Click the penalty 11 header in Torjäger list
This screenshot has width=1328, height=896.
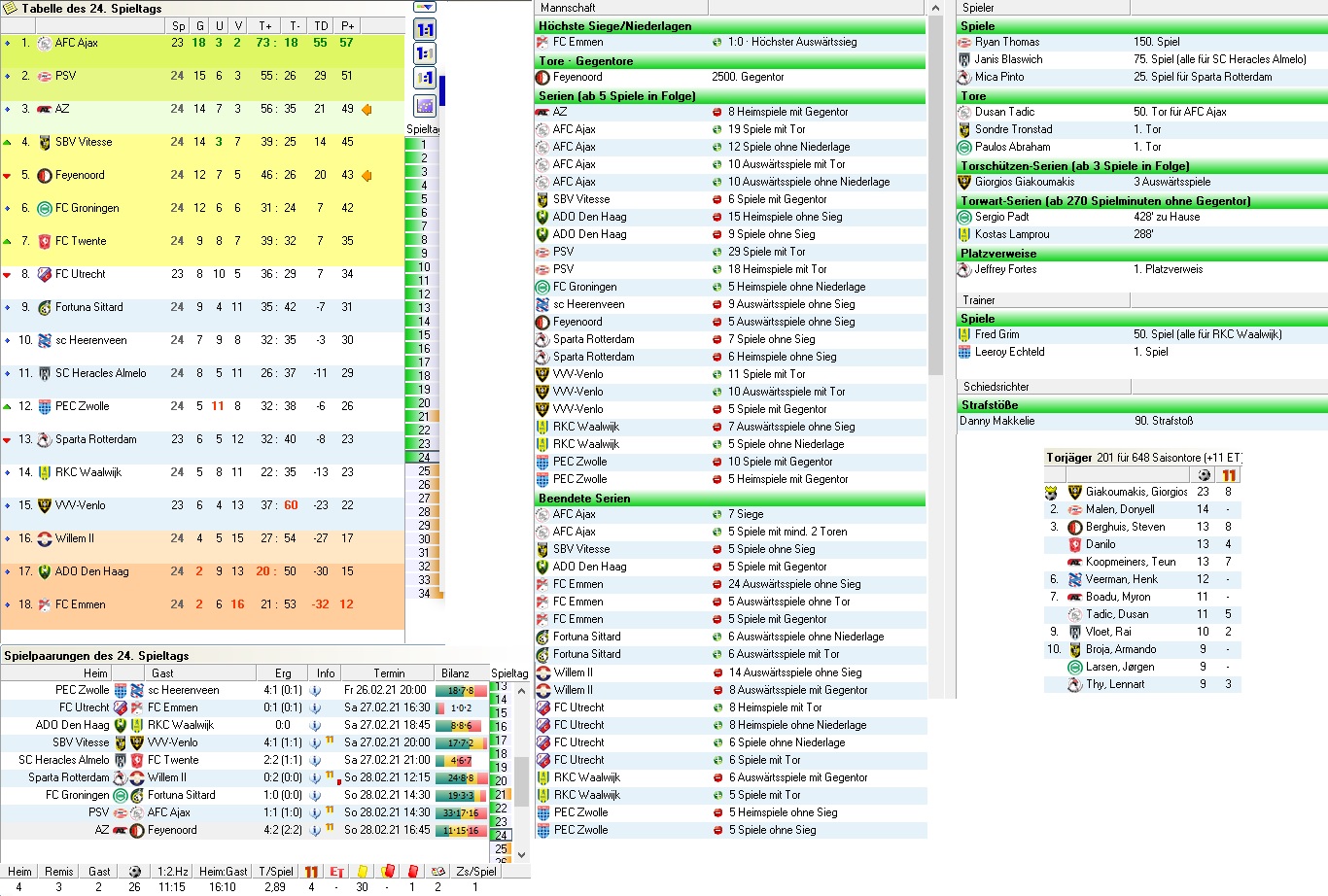[1229, 475]
